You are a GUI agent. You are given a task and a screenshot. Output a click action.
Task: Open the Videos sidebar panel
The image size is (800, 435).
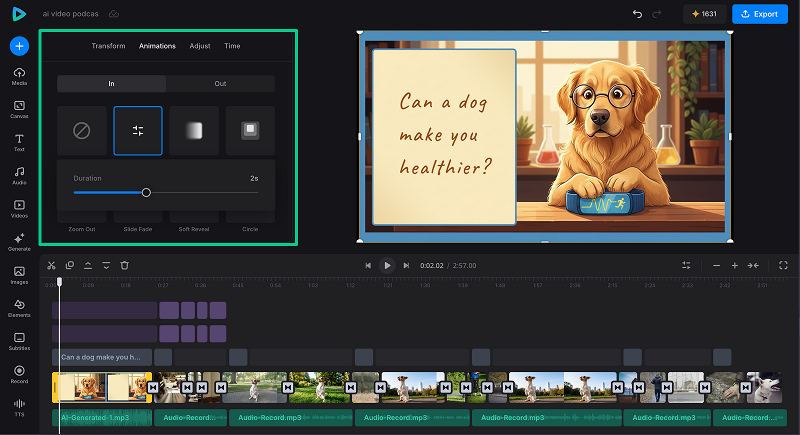click(19, 209)
